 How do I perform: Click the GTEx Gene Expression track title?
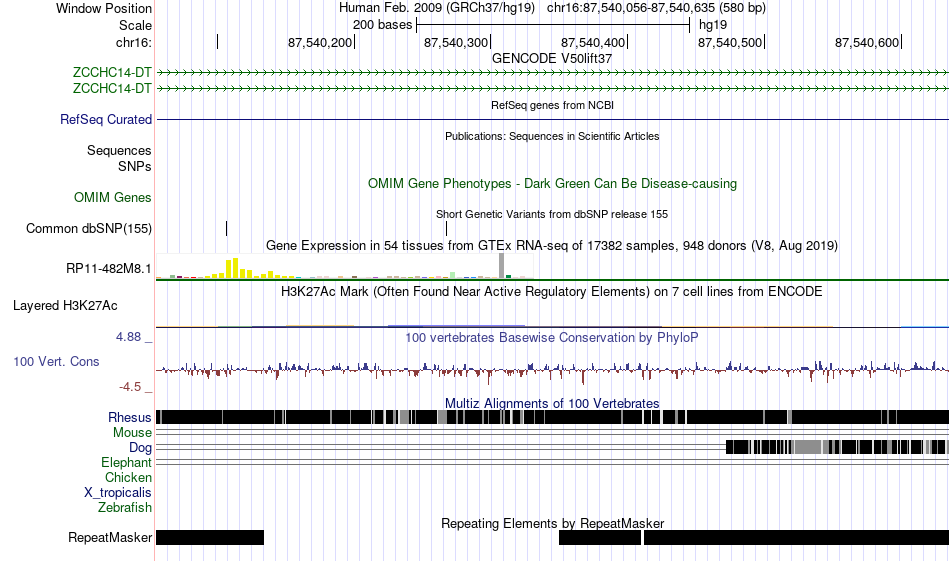click(552, 246)
